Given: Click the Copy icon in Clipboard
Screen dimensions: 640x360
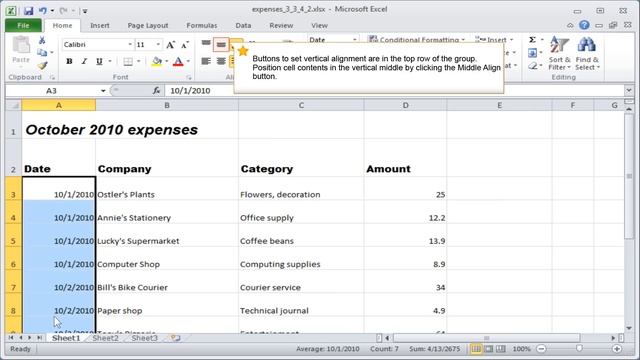Looking at the screenshot, I should (42, 52).
